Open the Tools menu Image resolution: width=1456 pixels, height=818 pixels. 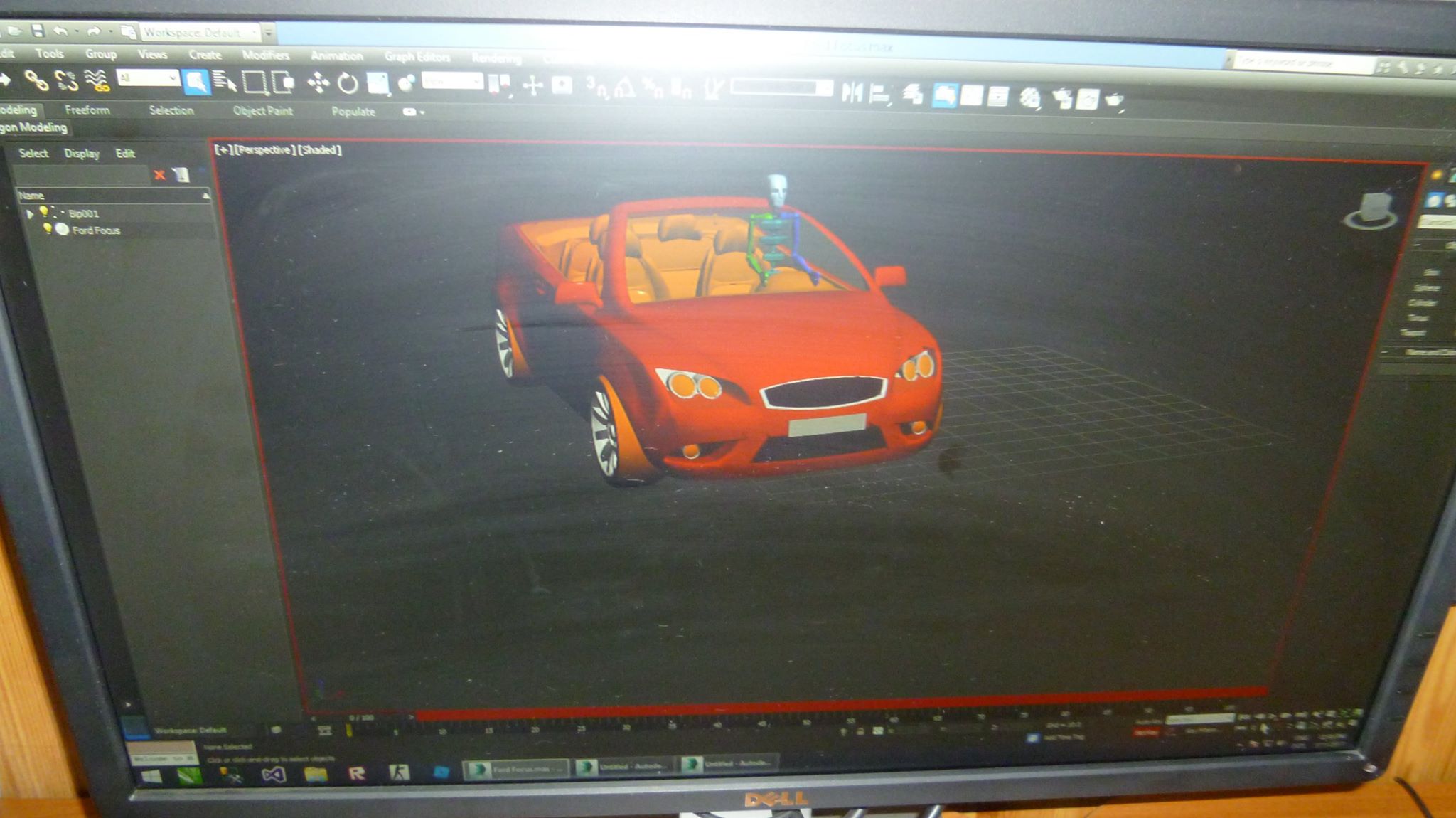pos(49,53)
